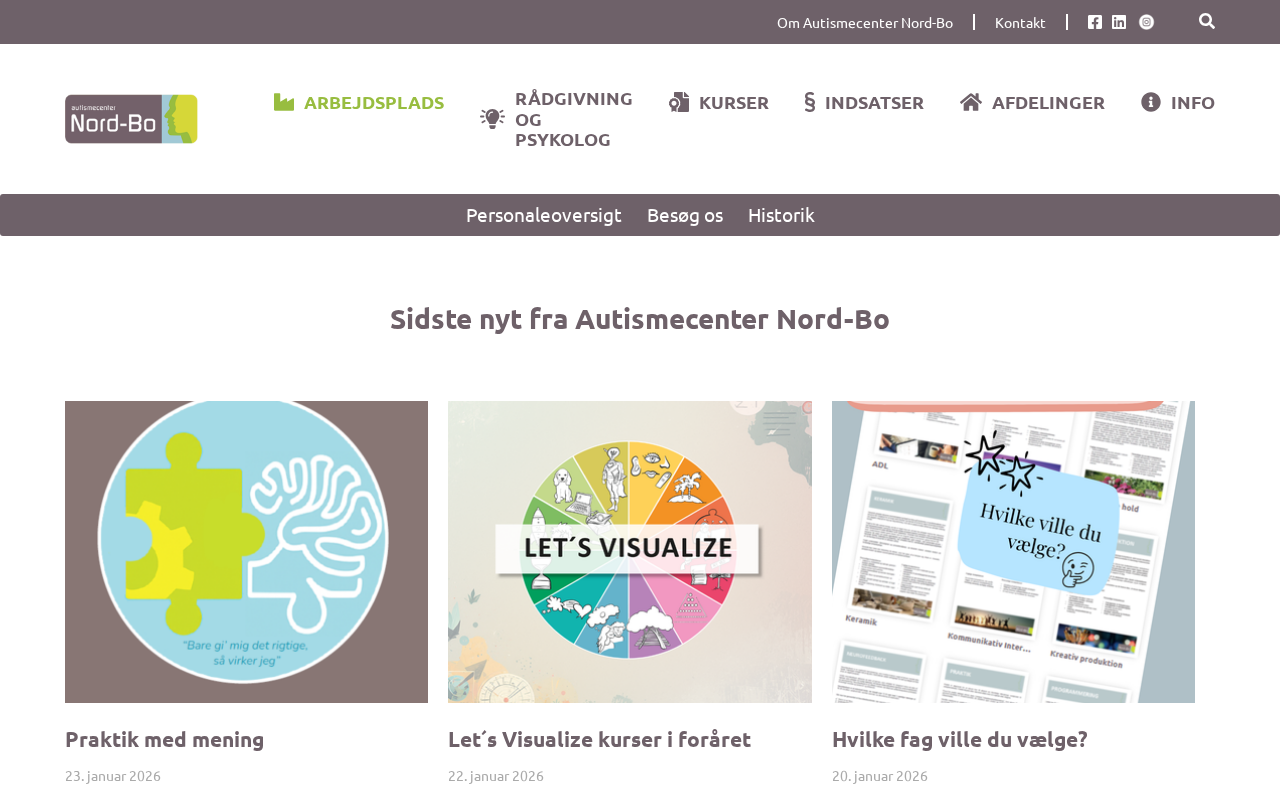Open the Arbejdsplads menu item
The width and height of the screenshot is (1280, 800).
click(x=374, y=102)
